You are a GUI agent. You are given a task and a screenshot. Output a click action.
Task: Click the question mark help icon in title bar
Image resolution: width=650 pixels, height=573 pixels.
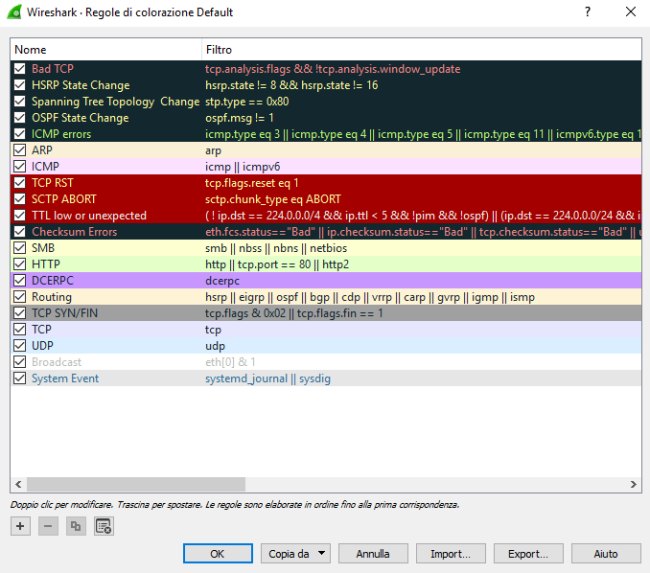click(586, 12)
